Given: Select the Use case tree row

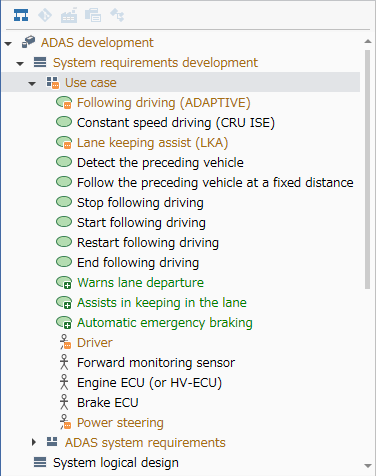Looking at the screenshot, I should click(x=181, y=82).
